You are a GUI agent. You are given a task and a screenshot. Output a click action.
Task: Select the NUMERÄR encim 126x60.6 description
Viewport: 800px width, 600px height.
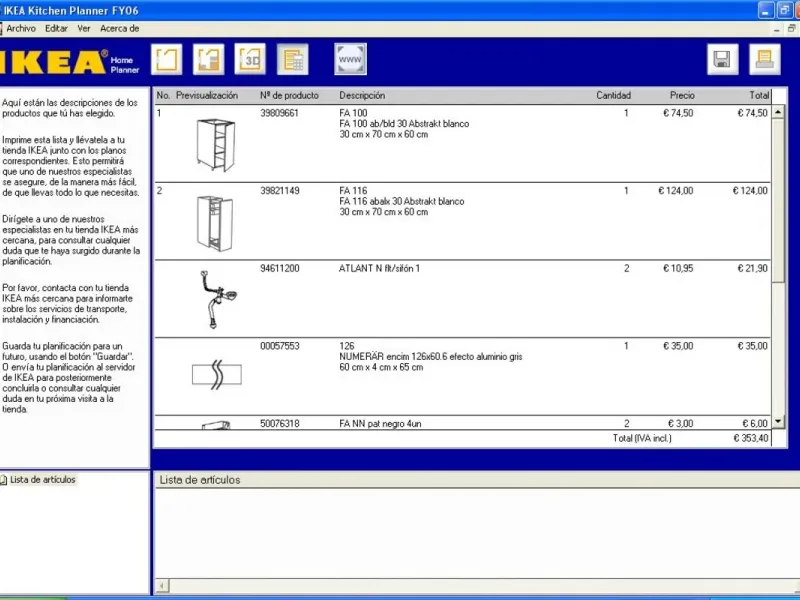click(x=431, y=357)
